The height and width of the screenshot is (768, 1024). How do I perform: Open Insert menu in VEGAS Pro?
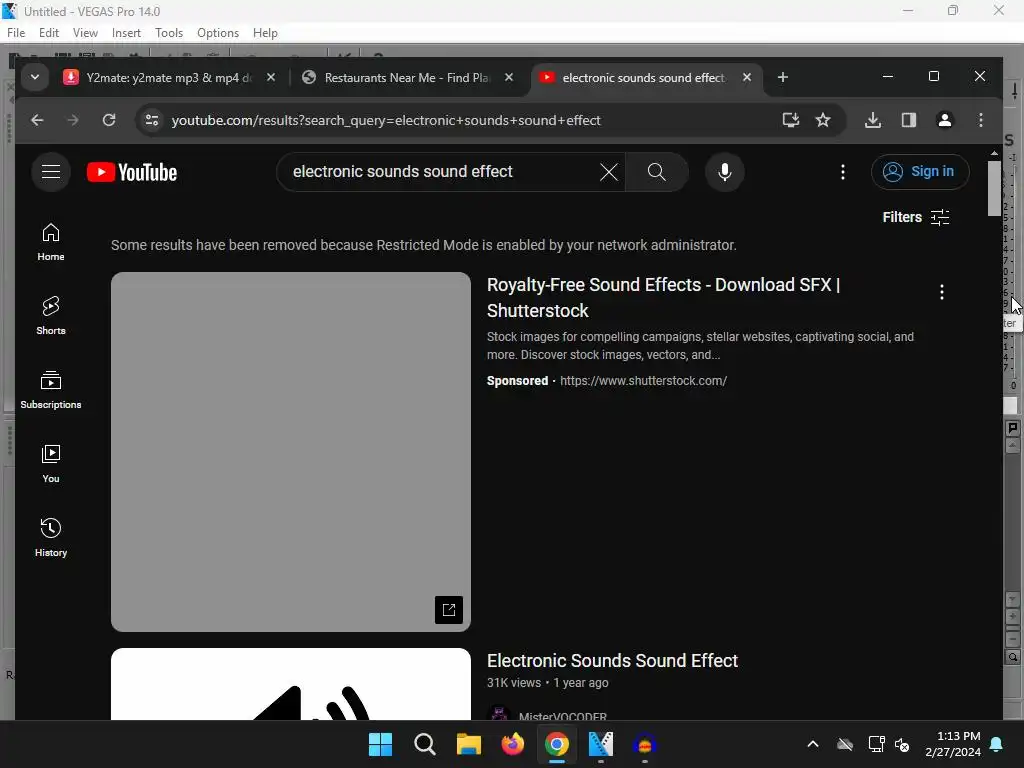click(x=126, y=33)
